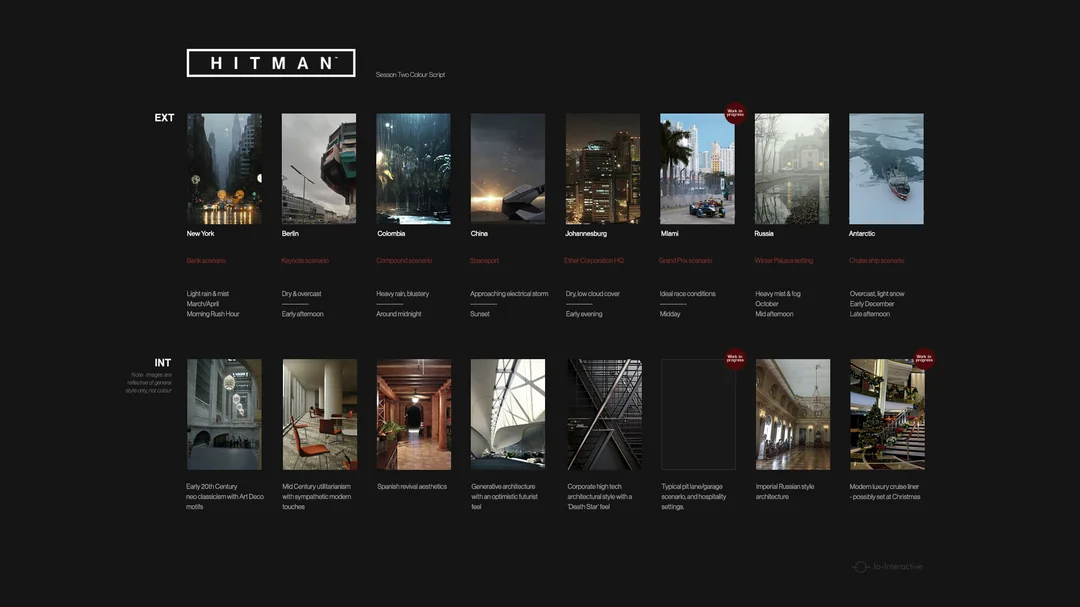Select the Colombia rainy night thumbnail

413,169
